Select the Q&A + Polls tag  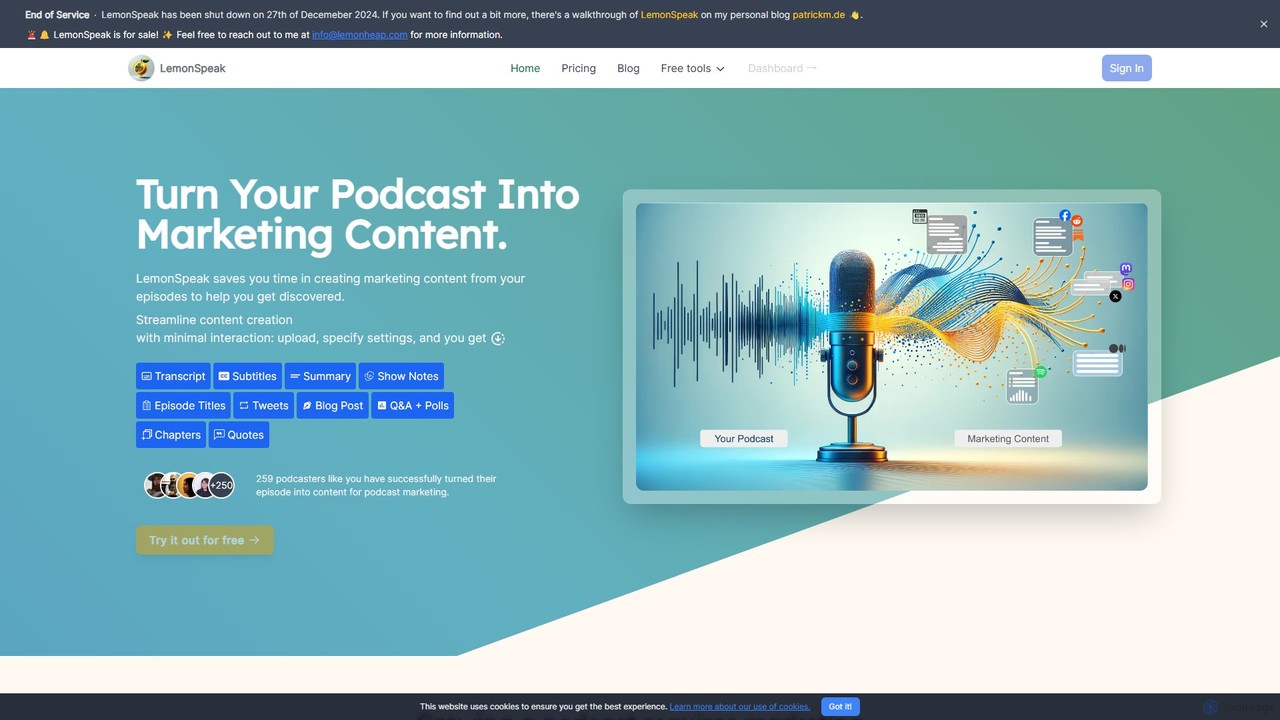[x=413, y=405]
